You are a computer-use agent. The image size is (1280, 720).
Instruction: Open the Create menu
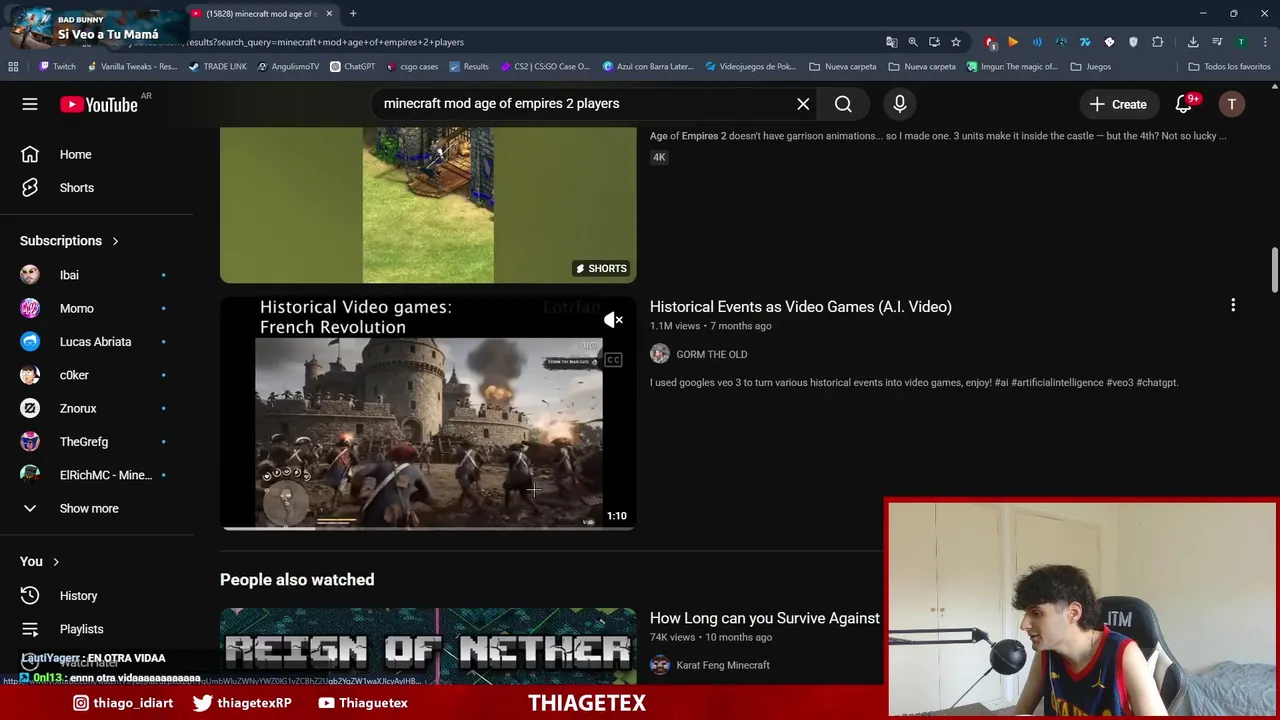(x=1118, y=104)
